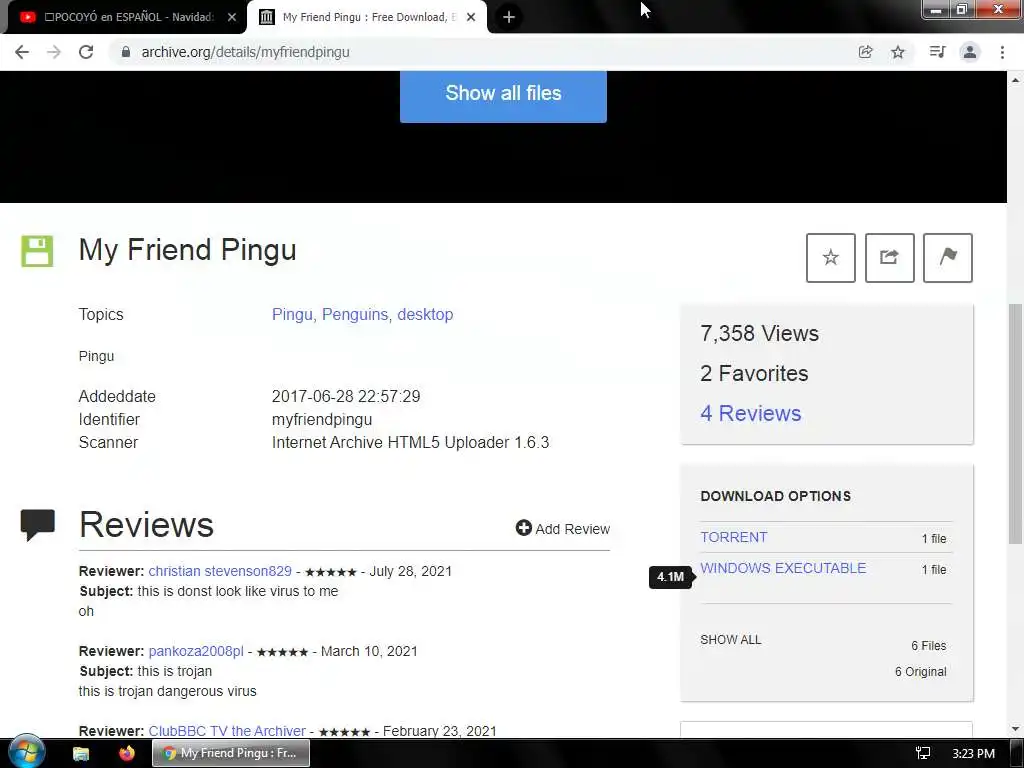Image resolution: width=1024 pixels, height=768 pixels.
Task: Switch to POCOYÓ en ESPAÑOL tab
Action: point(124,18)
